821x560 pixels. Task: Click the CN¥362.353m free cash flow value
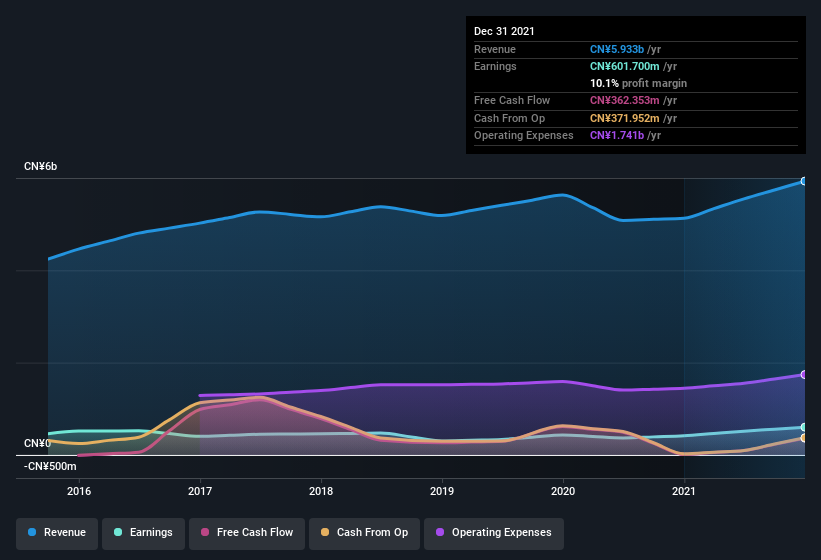pyautogui.click(x=625, y=100)
